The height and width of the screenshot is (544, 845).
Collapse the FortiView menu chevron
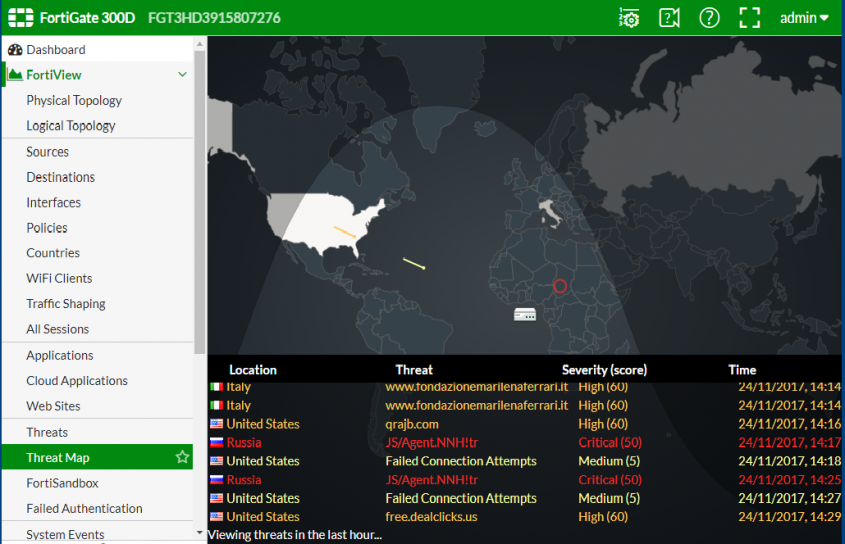tap(182, 74)
